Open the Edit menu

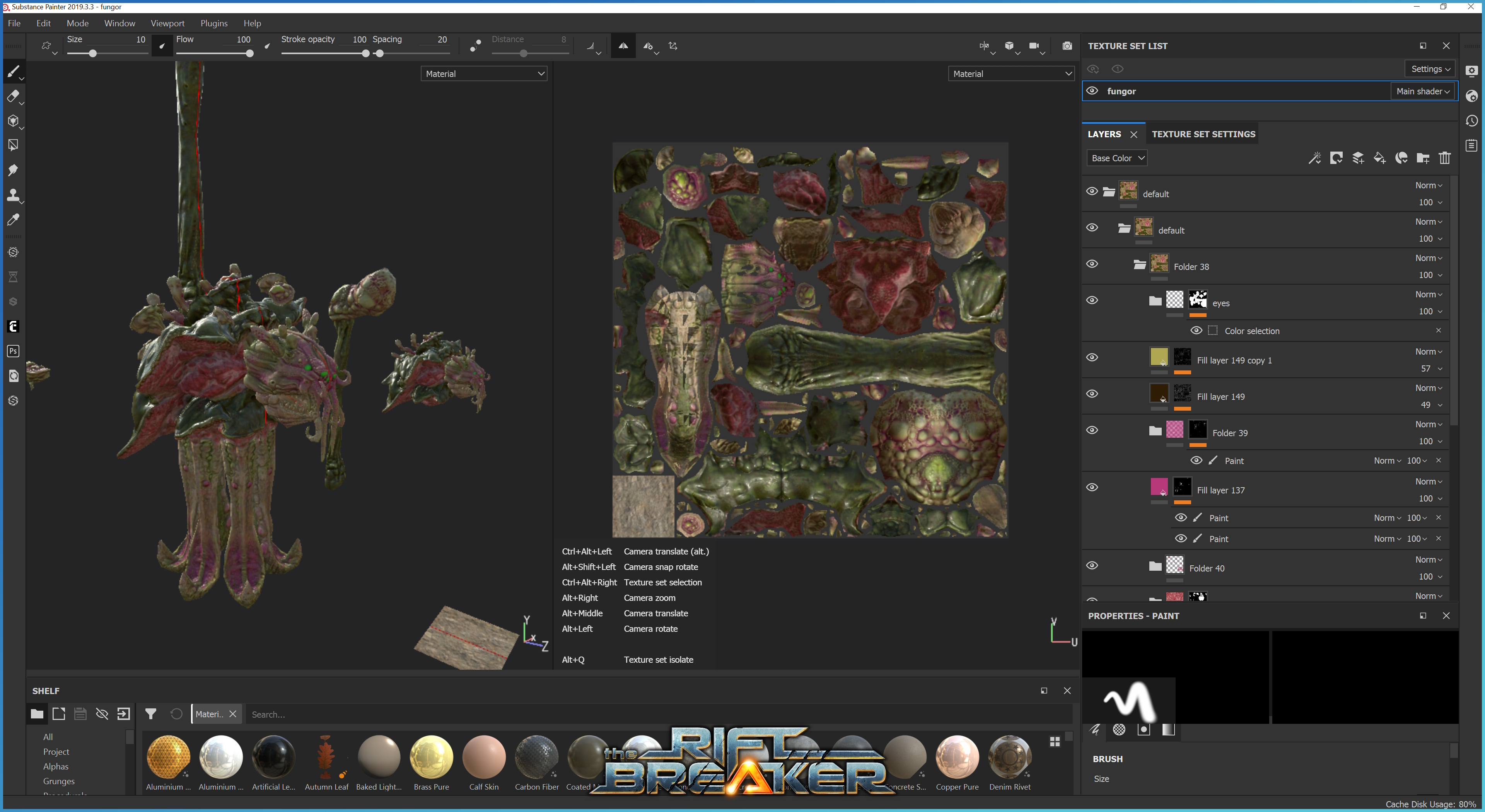[43, 23]
